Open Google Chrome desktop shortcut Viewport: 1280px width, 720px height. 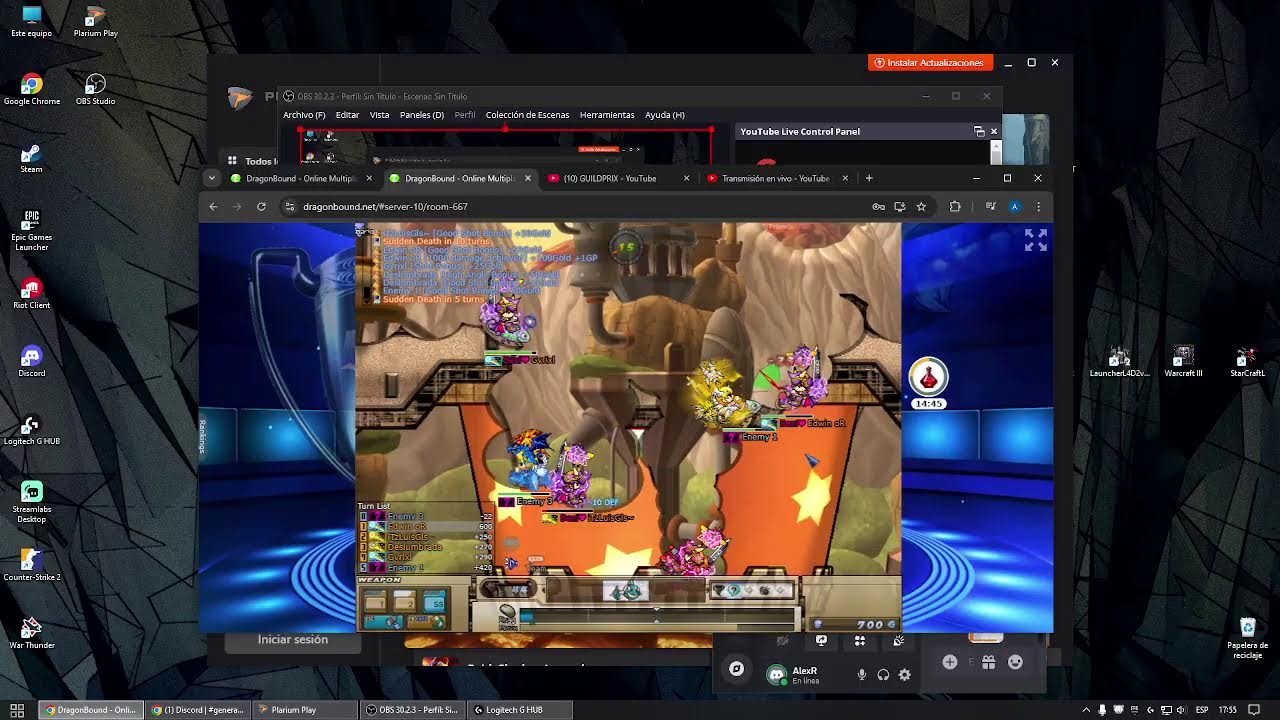coord(32,89)
